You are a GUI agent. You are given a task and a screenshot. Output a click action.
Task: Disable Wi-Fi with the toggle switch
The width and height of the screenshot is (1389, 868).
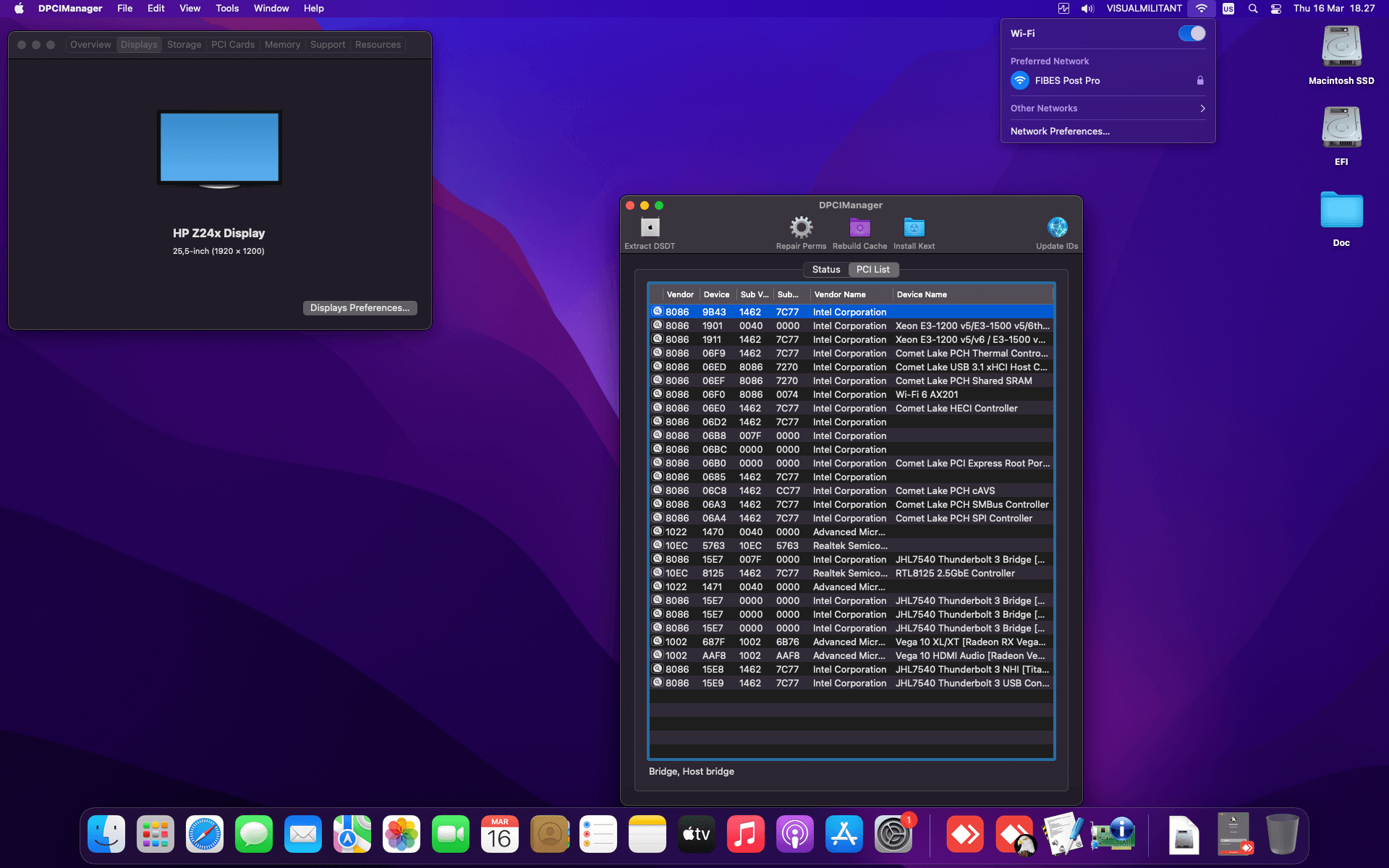1192,33
